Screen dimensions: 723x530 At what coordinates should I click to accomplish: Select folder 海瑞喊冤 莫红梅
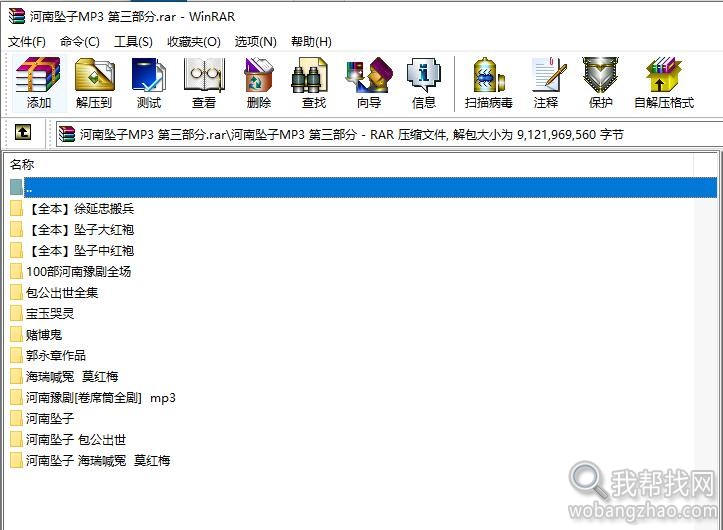coord(64,376)
